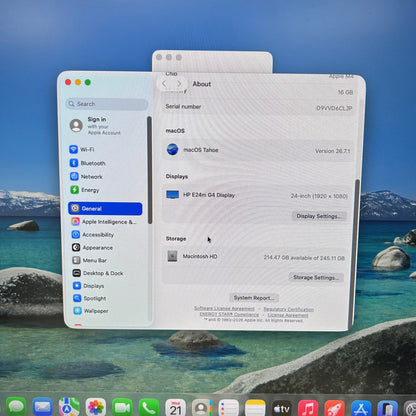Screen dimensions: 416x416
Task: Open Notes from the Dock
Action: (x=255, y=407)
